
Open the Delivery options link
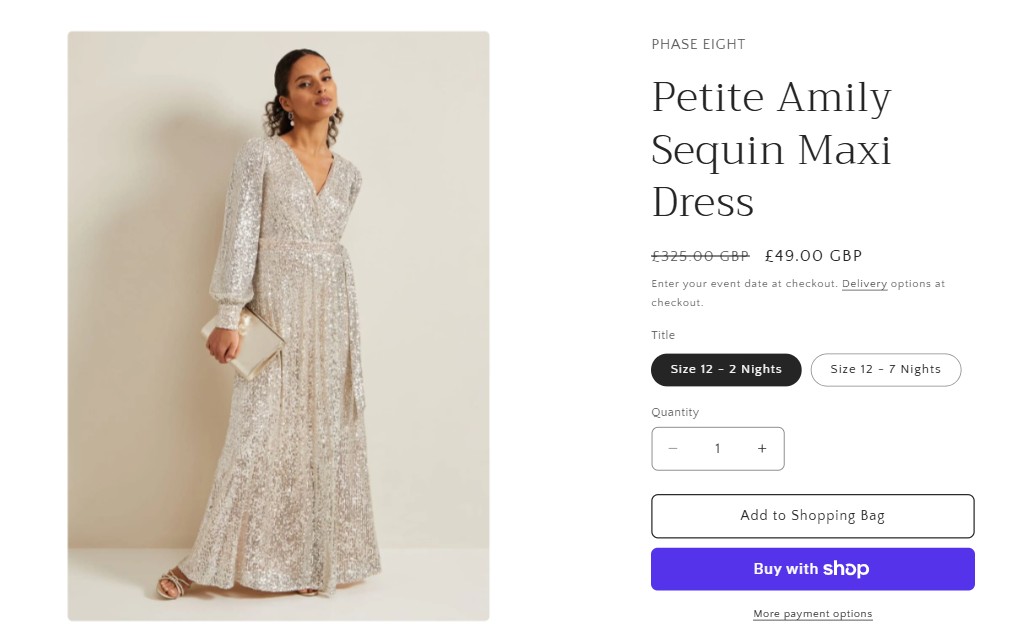(864, 284)
